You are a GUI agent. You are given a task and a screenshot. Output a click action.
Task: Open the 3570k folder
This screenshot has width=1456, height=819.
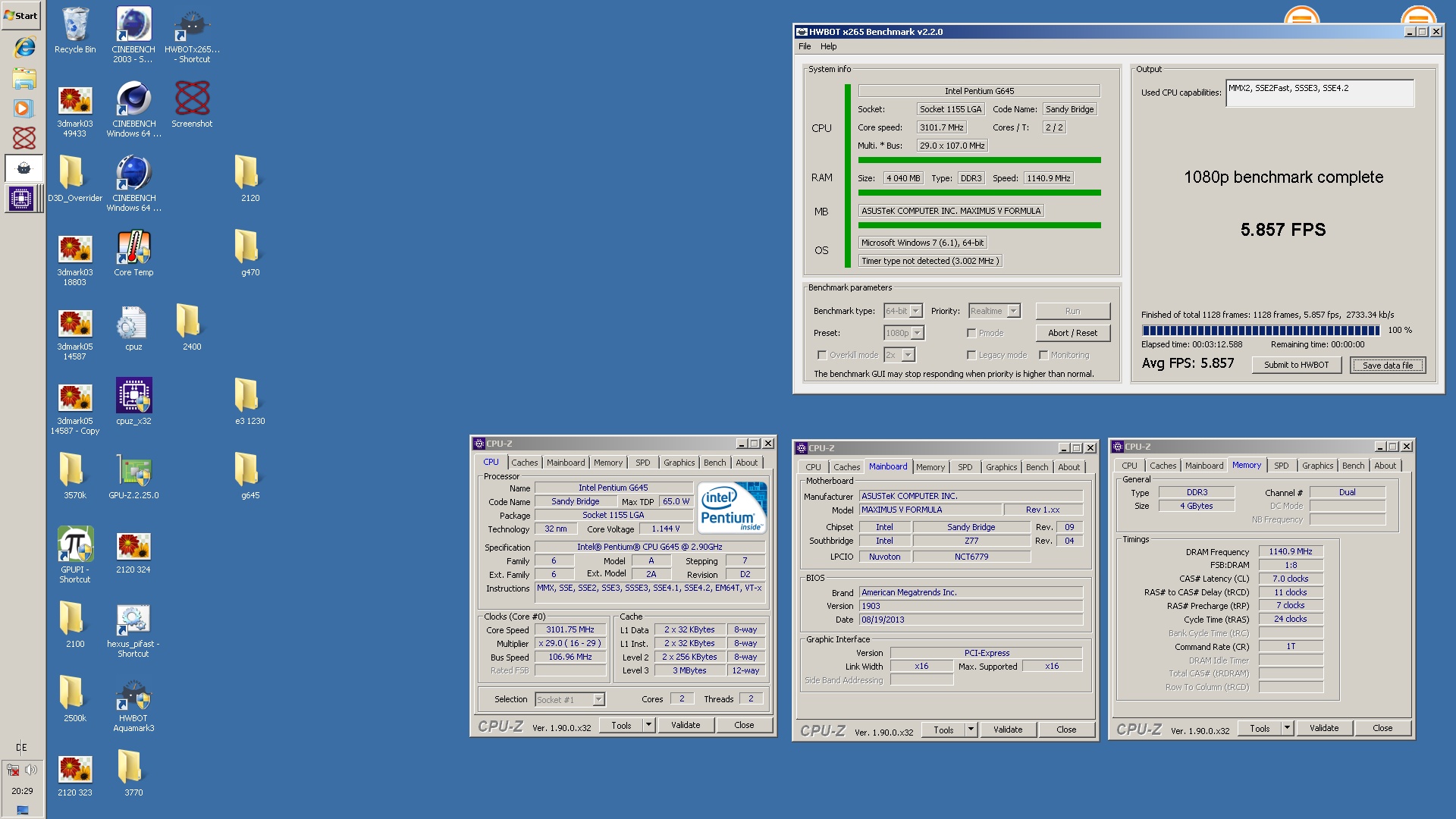tap(75, 476)
